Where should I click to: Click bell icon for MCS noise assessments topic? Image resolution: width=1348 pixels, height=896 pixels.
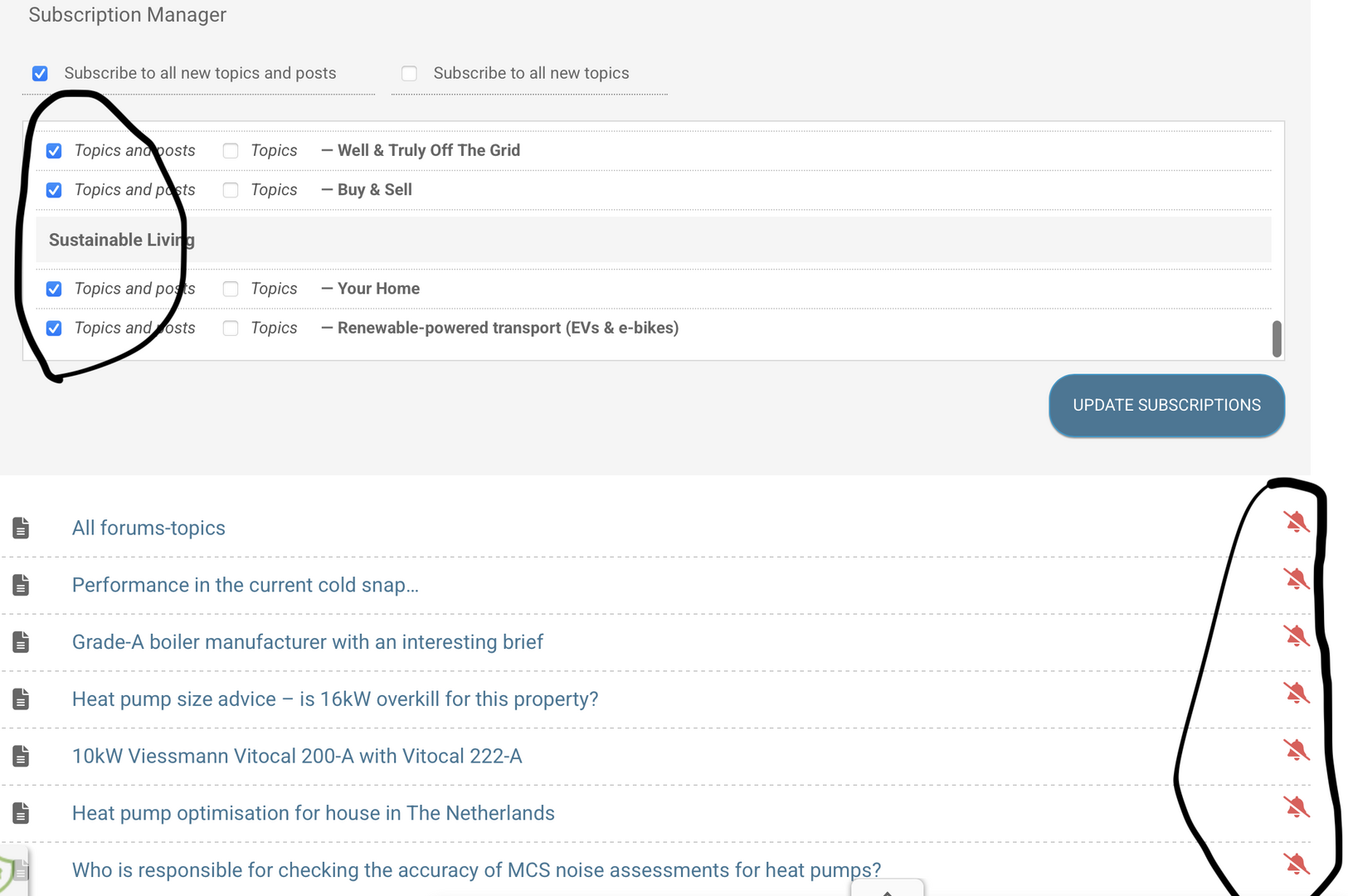1296,864
